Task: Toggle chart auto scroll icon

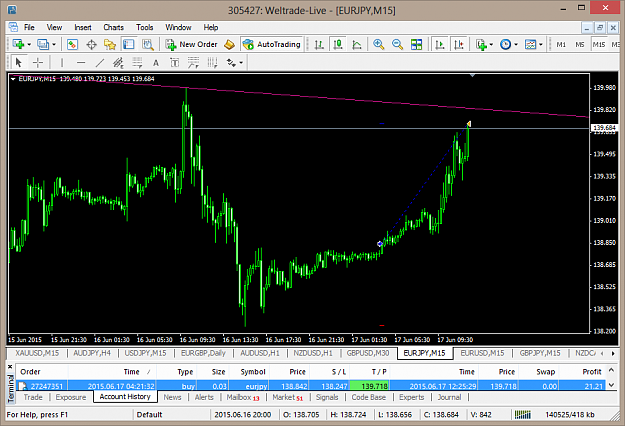Action: point(440,44)
